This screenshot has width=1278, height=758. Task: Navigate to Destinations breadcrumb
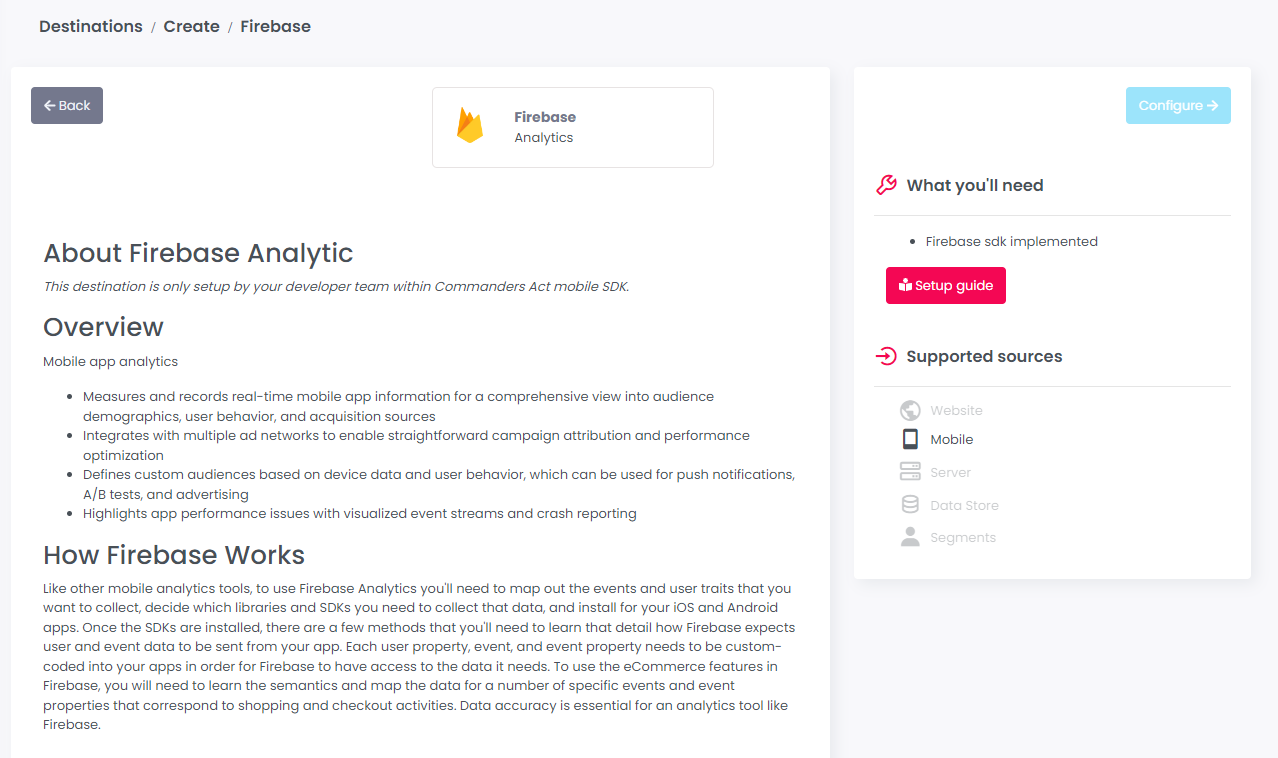point(91,27)
